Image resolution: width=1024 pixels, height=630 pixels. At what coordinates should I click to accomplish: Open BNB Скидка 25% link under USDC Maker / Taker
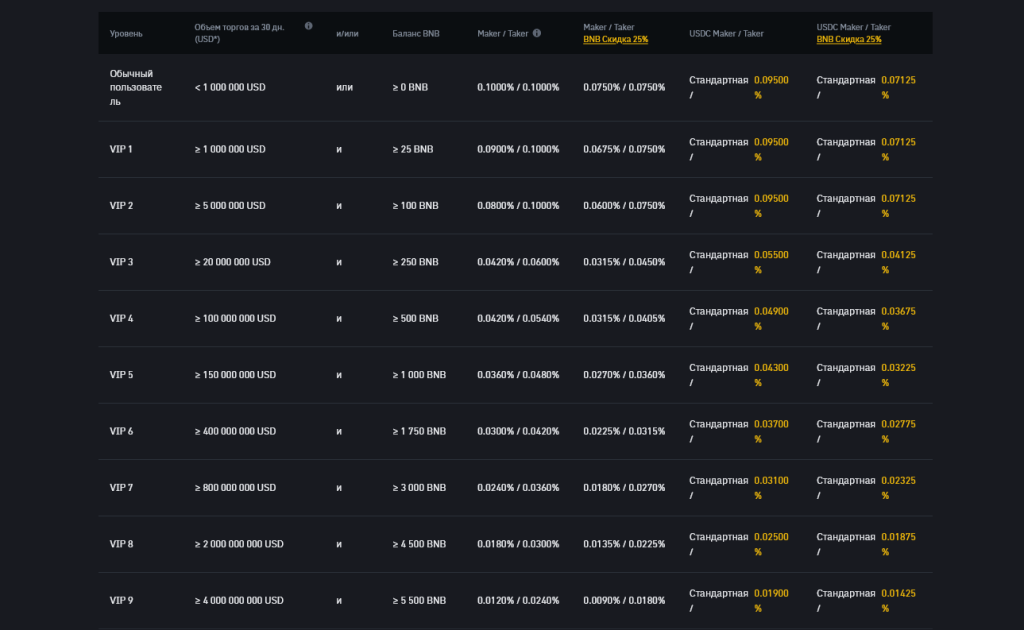click(849, 39)
